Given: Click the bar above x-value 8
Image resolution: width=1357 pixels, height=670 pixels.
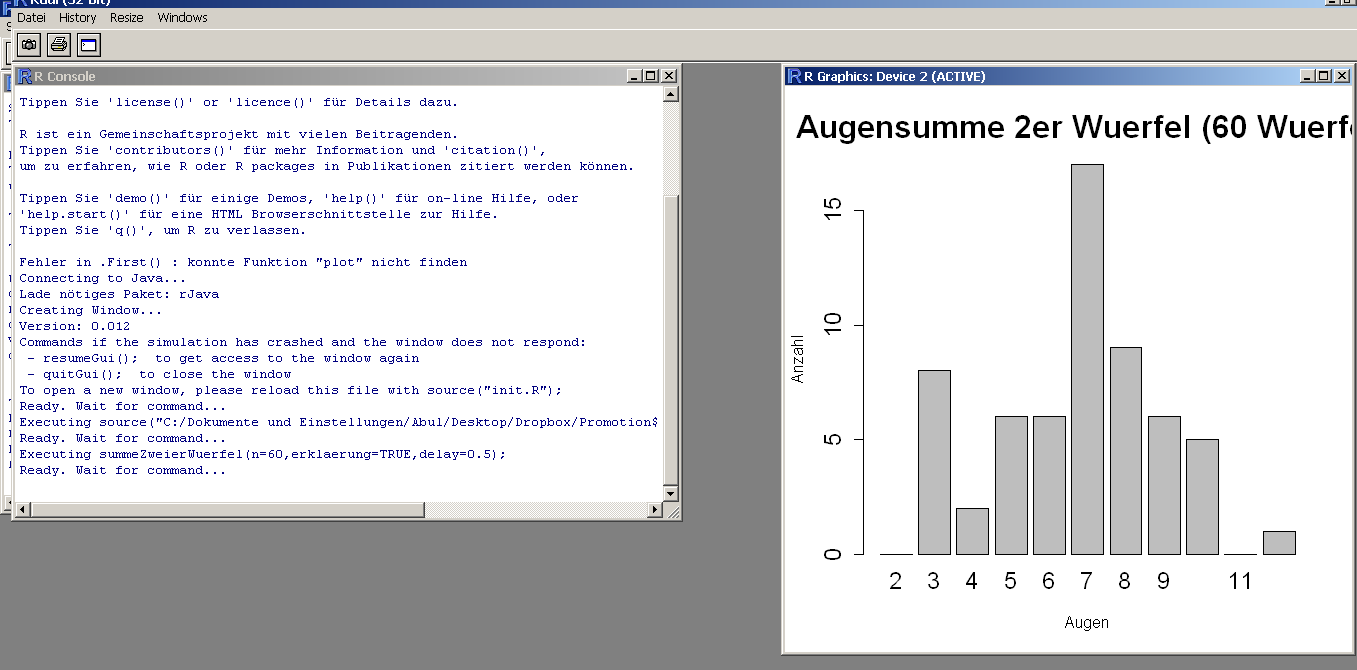Looking at the screenshot, I should tap(1125, 451).
